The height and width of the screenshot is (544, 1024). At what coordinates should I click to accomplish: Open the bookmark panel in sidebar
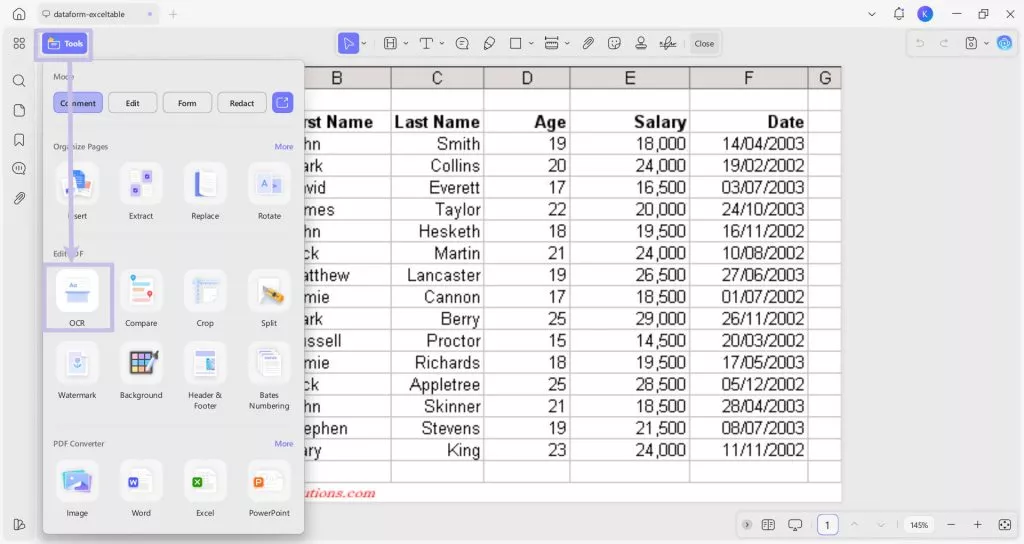pos(19,140)
